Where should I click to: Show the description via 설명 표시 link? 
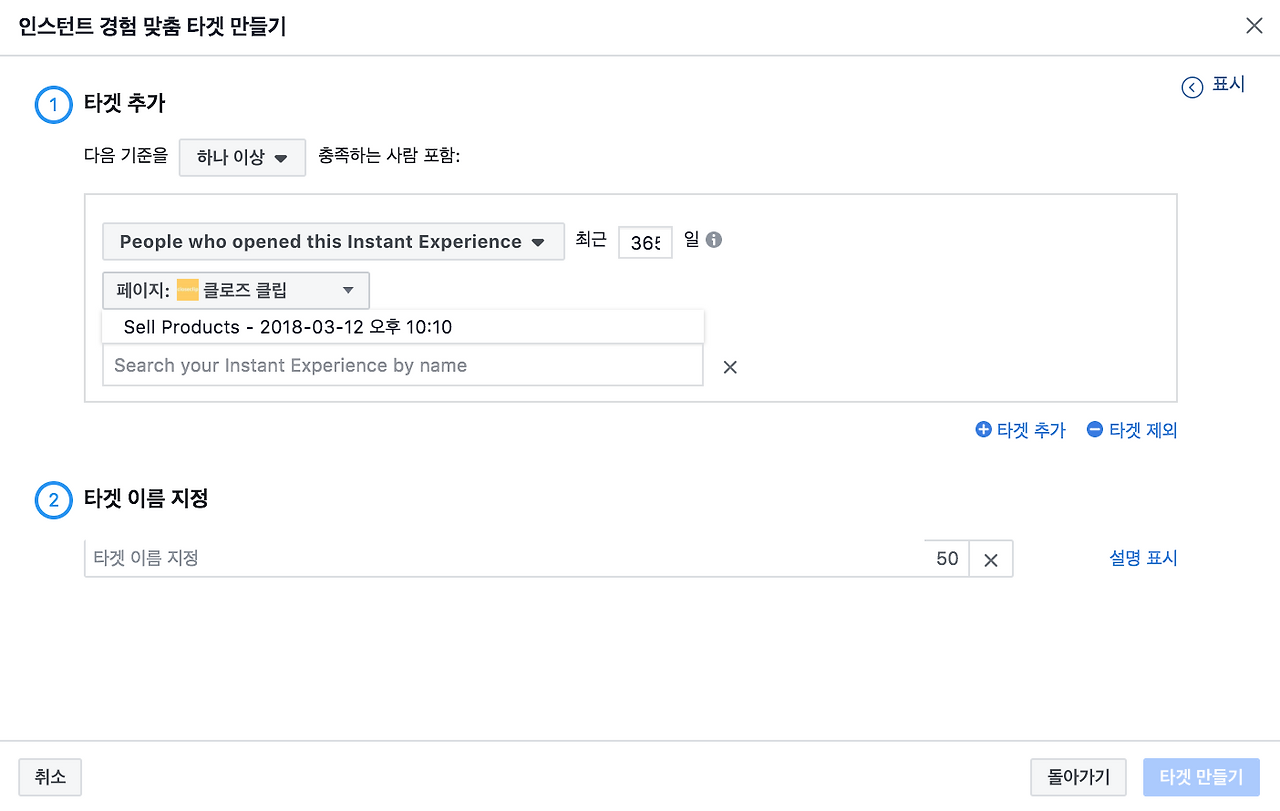(1143, 558)
